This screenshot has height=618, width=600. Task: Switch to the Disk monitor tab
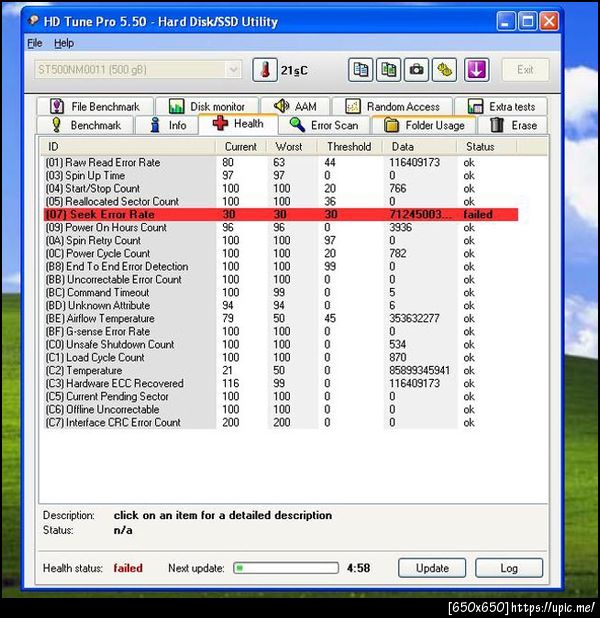pyautogui.click(x=207, y=106)
